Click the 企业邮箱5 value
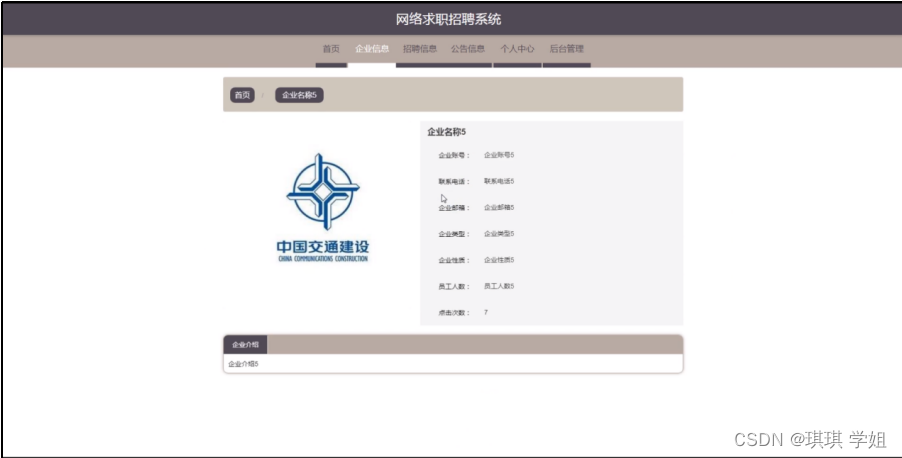The height and width of the screenshot is (458, 902). [499, 208]
